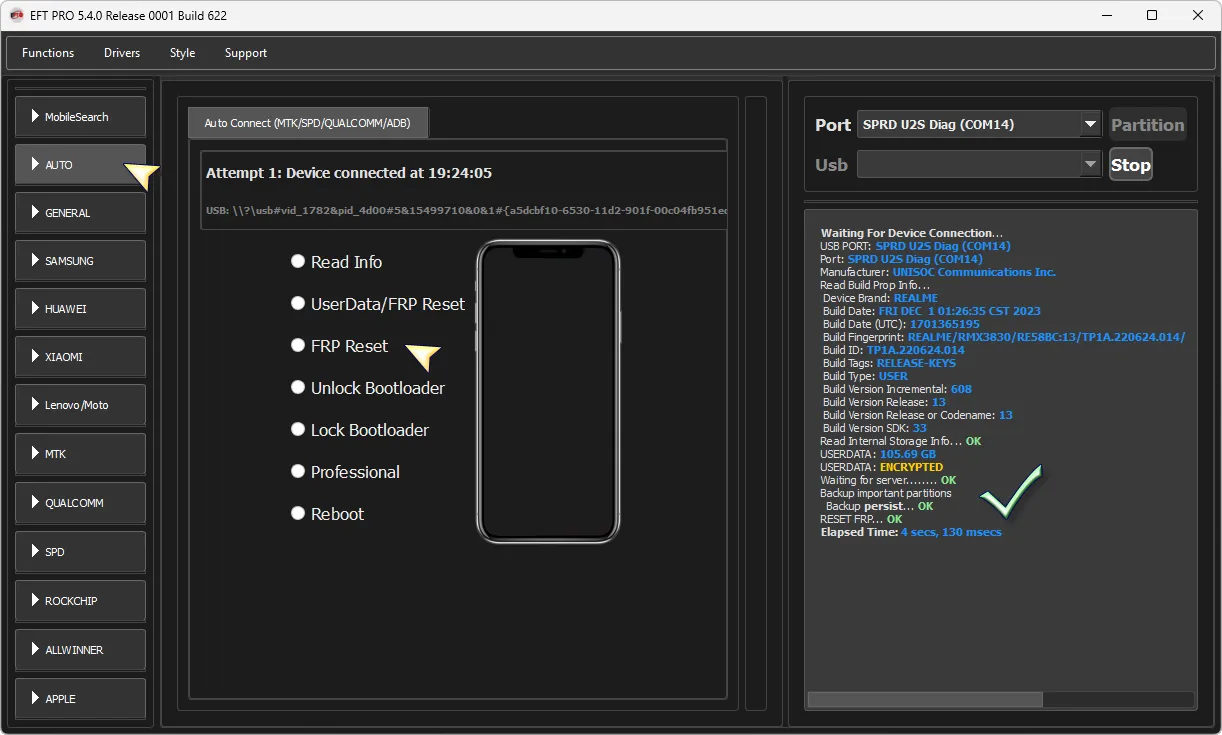Select the FRP Reset radio option
Viewport: 1222px width, 735px height.
298,345
